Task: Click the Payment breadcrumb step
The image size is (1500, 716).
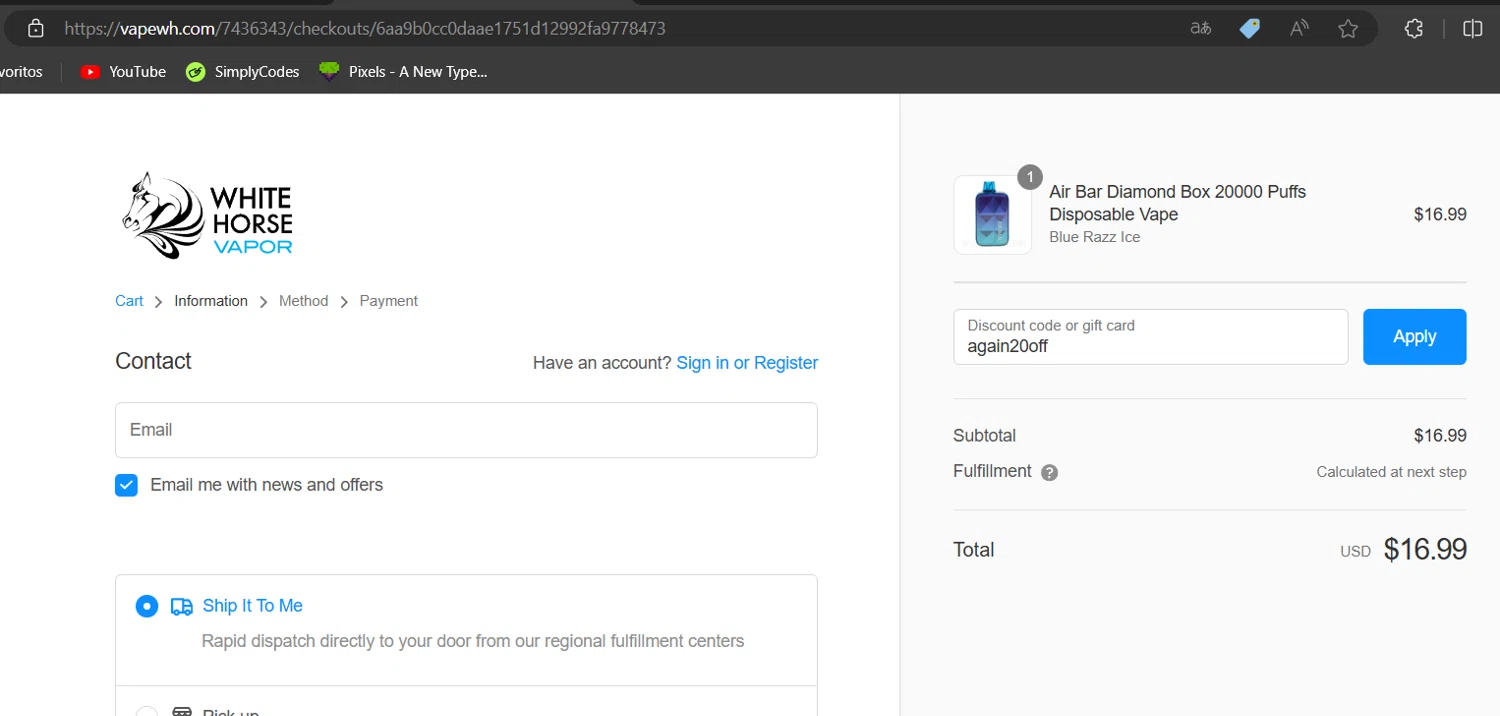Action: click(x=389, y=301)
